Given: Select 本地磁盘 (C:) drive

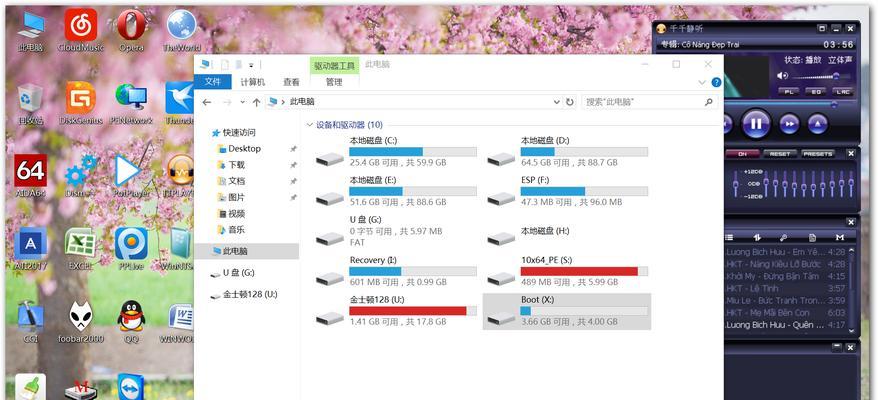Looking at the screenshot, I should pos(395,151).
